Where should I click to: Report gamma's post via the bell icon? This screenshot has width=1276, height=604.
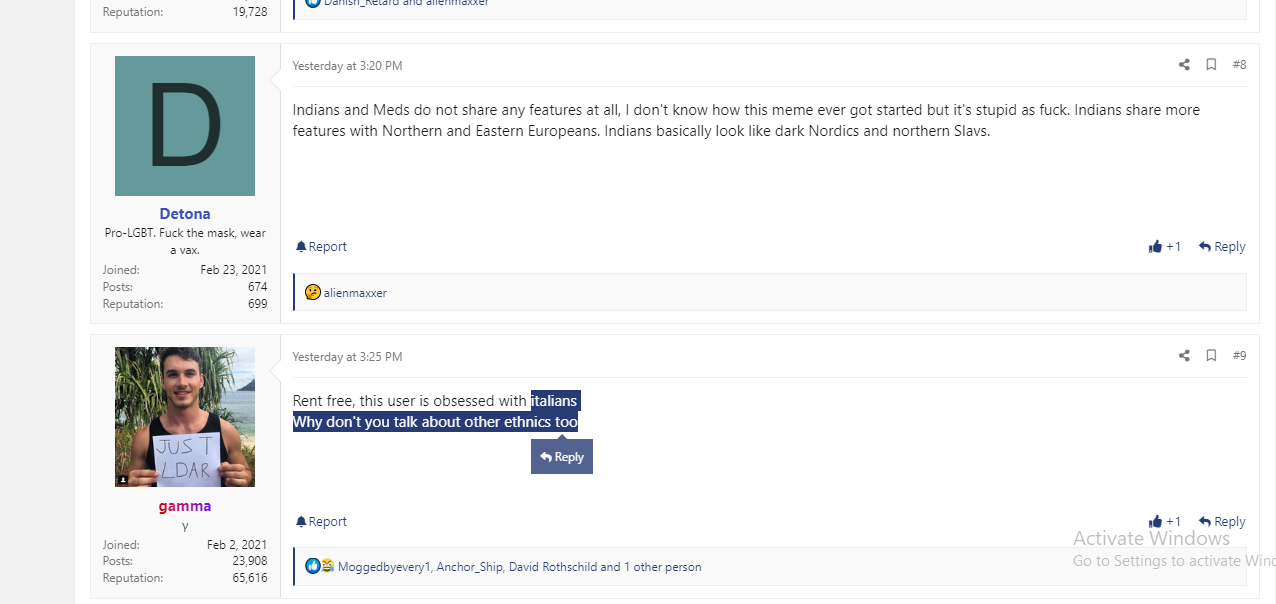tap(321, 522)
